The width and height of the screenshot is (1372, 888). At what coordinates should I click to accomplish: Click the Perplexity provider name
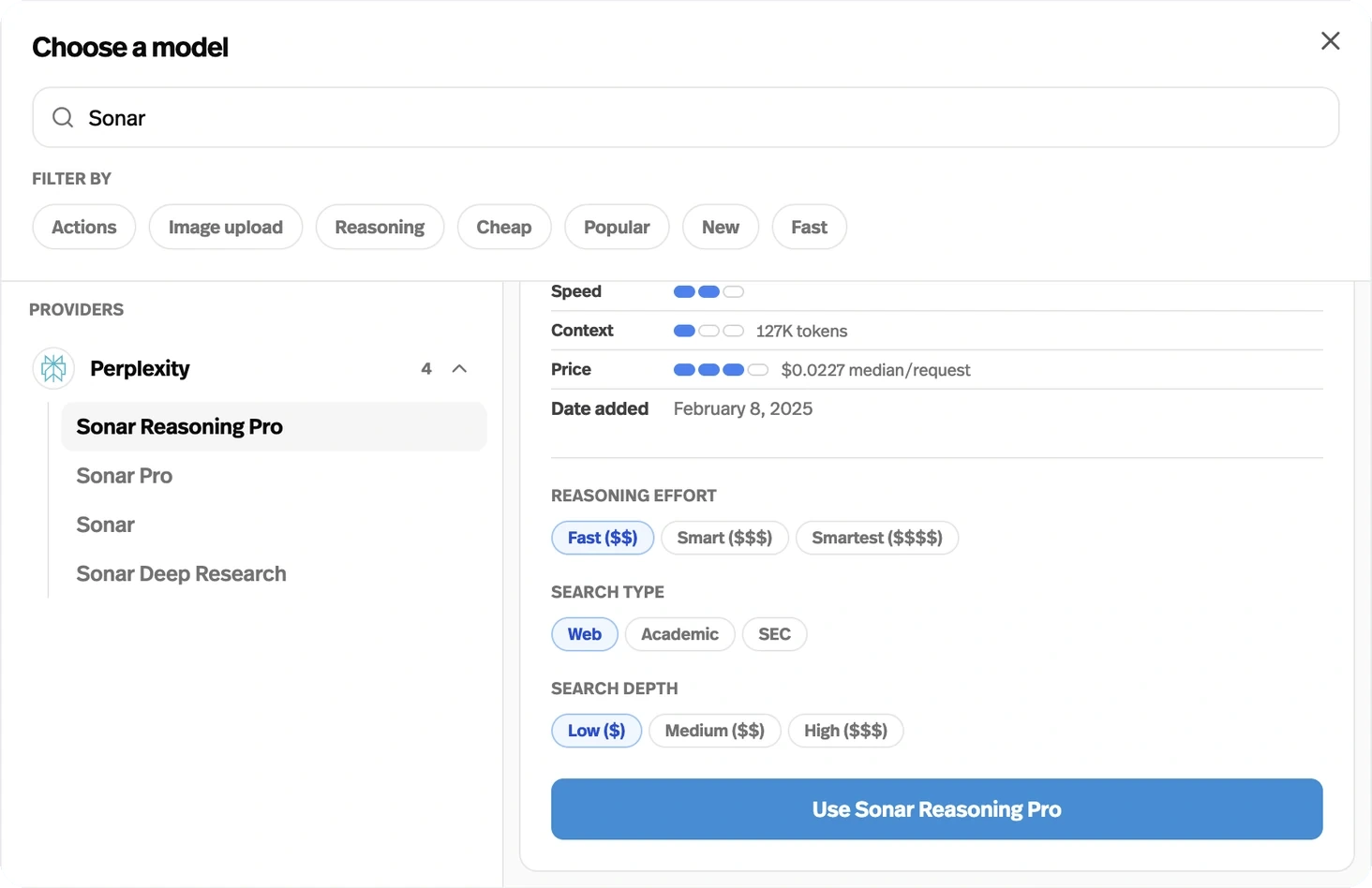pos(140,368)
